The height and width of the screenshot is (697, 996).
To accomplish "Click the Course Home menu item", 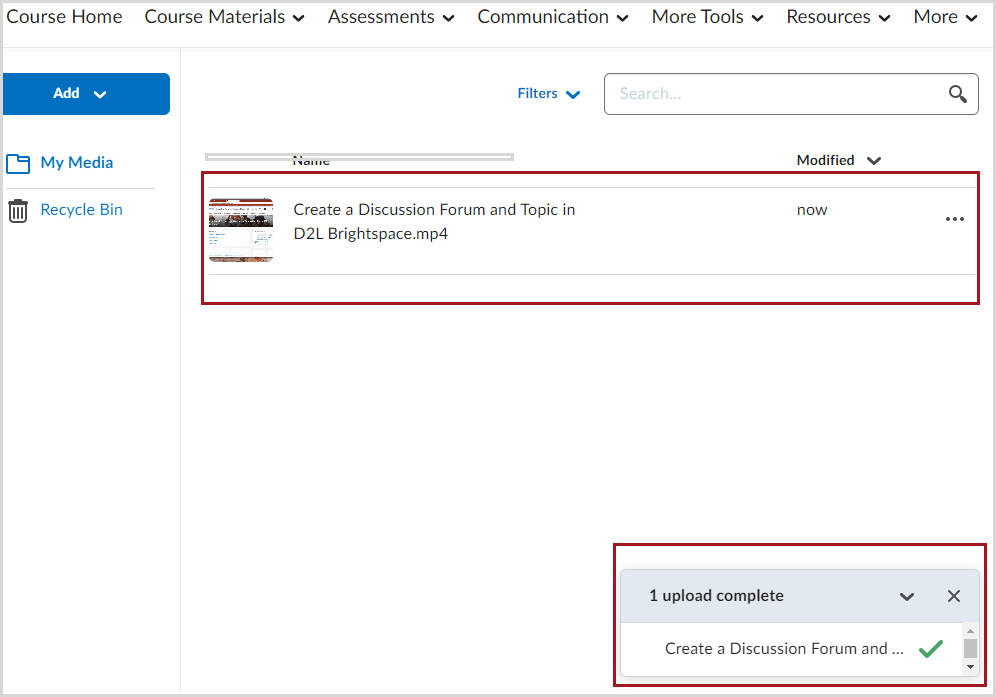I will click(64, 17).
